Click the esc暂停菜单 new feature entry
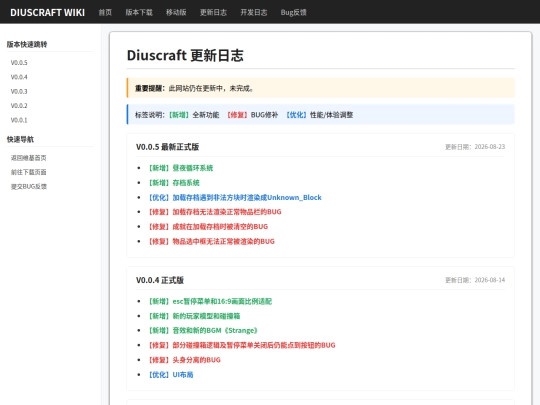 (x=210, y=302)
